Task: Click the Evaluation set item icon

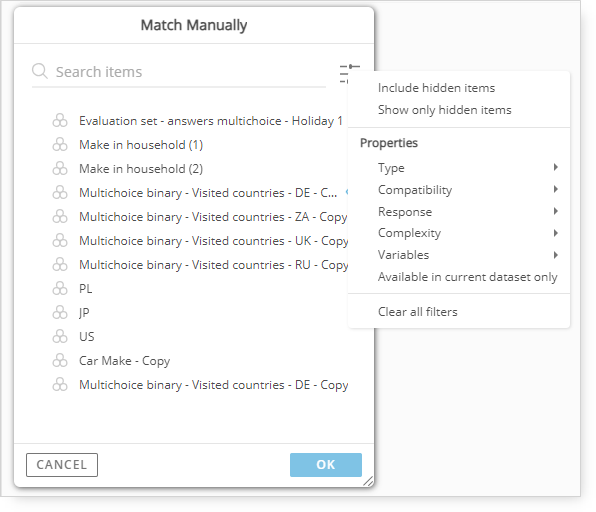Action: (x=60, y=121)
